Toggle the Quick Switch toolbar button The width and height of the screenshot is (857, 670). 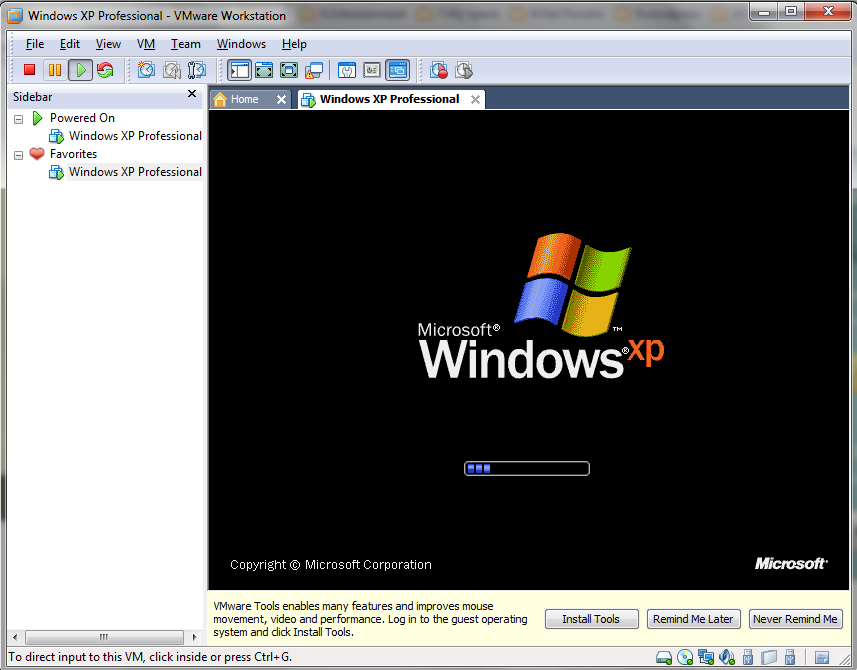264,70
